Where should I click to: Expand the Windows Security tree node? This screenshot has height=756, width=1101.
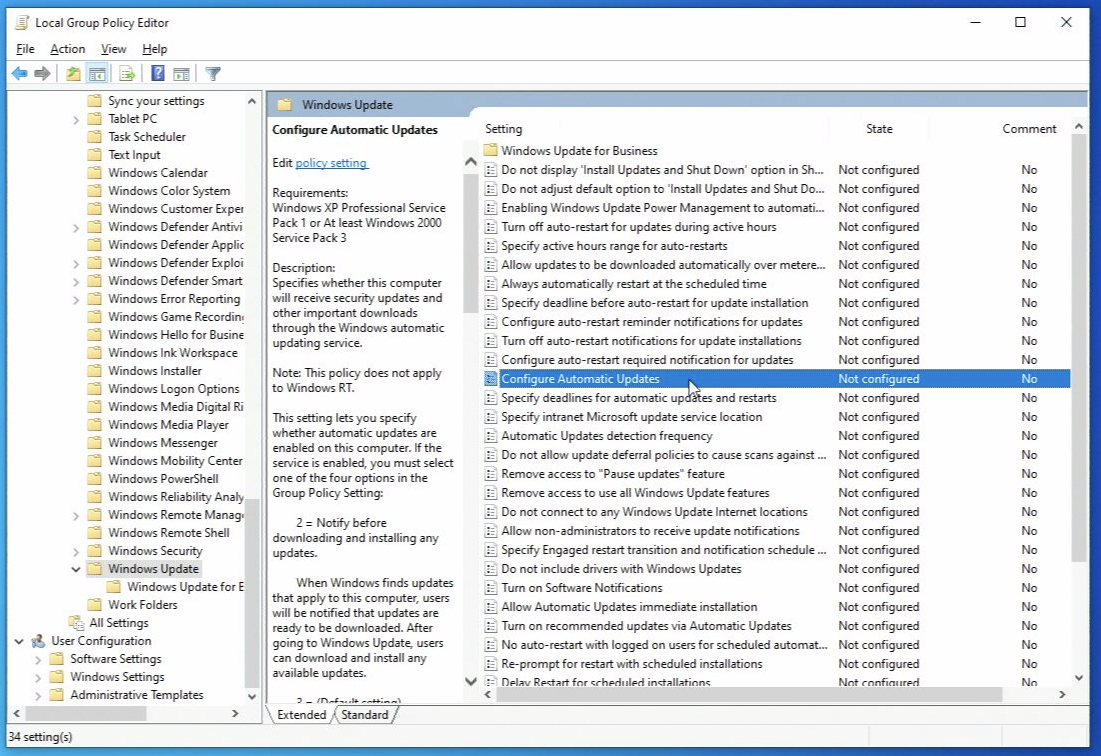(76, 552)
